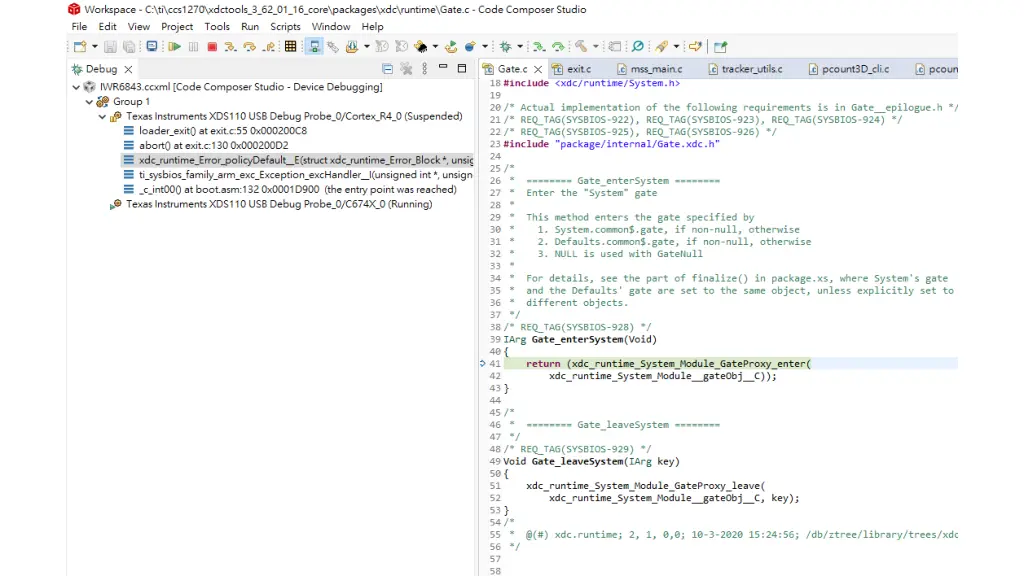Collapse the IWR6843.ccxml tree node
This screenshot has height=576, width=1024.
pyautogui.click(x=76, y=87)
